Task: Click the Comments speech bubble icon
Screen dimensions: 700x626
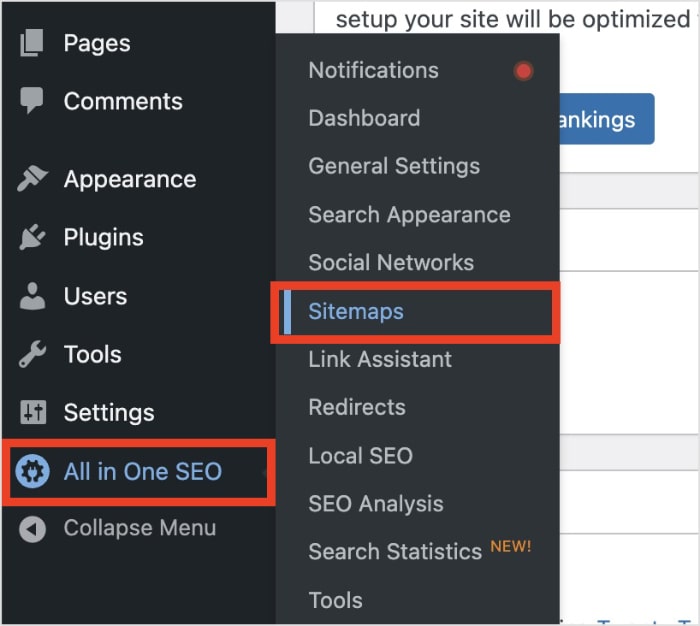Action: pos(32,100)
